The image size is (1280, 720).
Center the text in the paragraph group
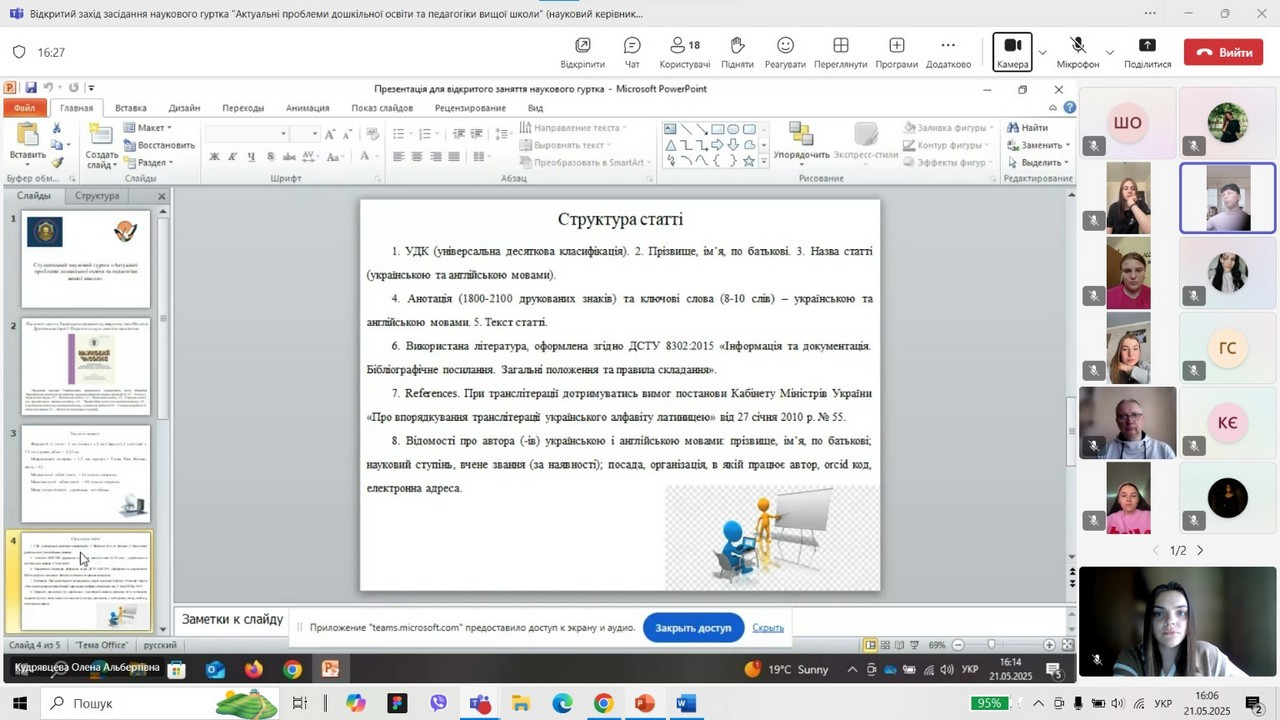pos(417,157)
